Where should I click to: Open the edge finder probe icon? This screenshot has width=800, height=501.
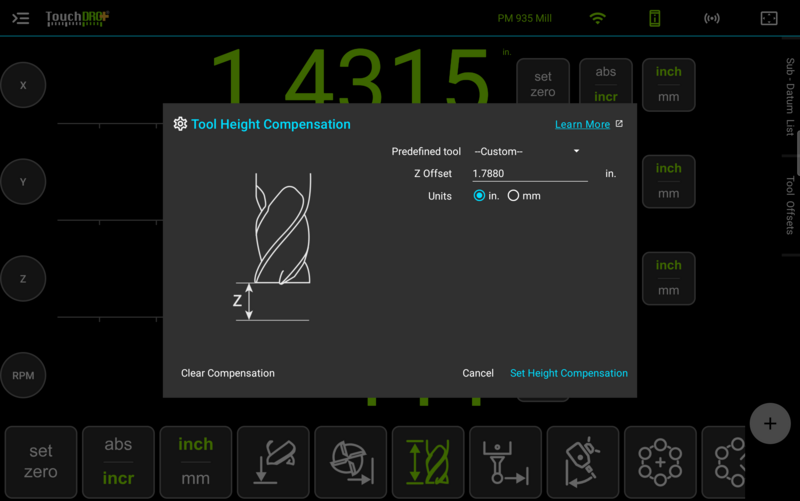point(506,462)
